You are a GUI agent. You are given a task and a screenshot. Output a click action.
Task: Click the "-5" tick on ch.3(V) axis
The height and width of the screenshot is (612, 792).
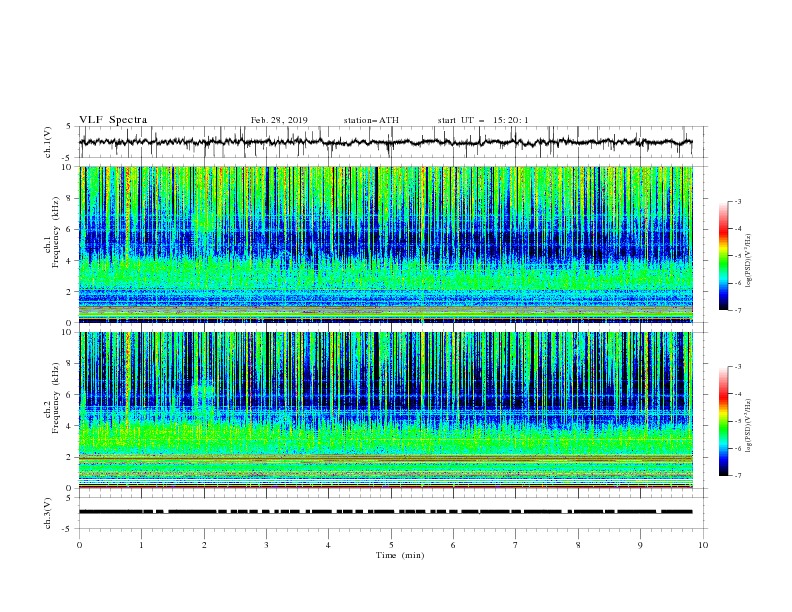68,529
